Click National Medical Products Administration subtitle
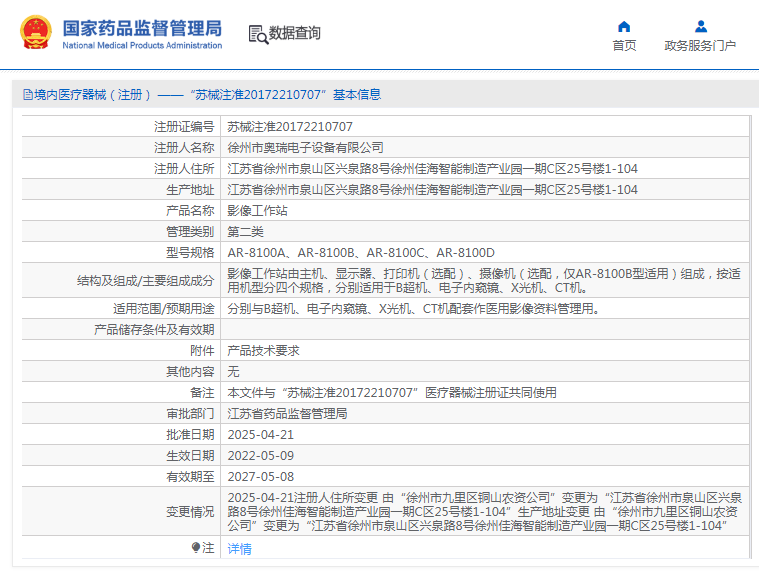Screen dimensions: 759x575 [142, 45]
